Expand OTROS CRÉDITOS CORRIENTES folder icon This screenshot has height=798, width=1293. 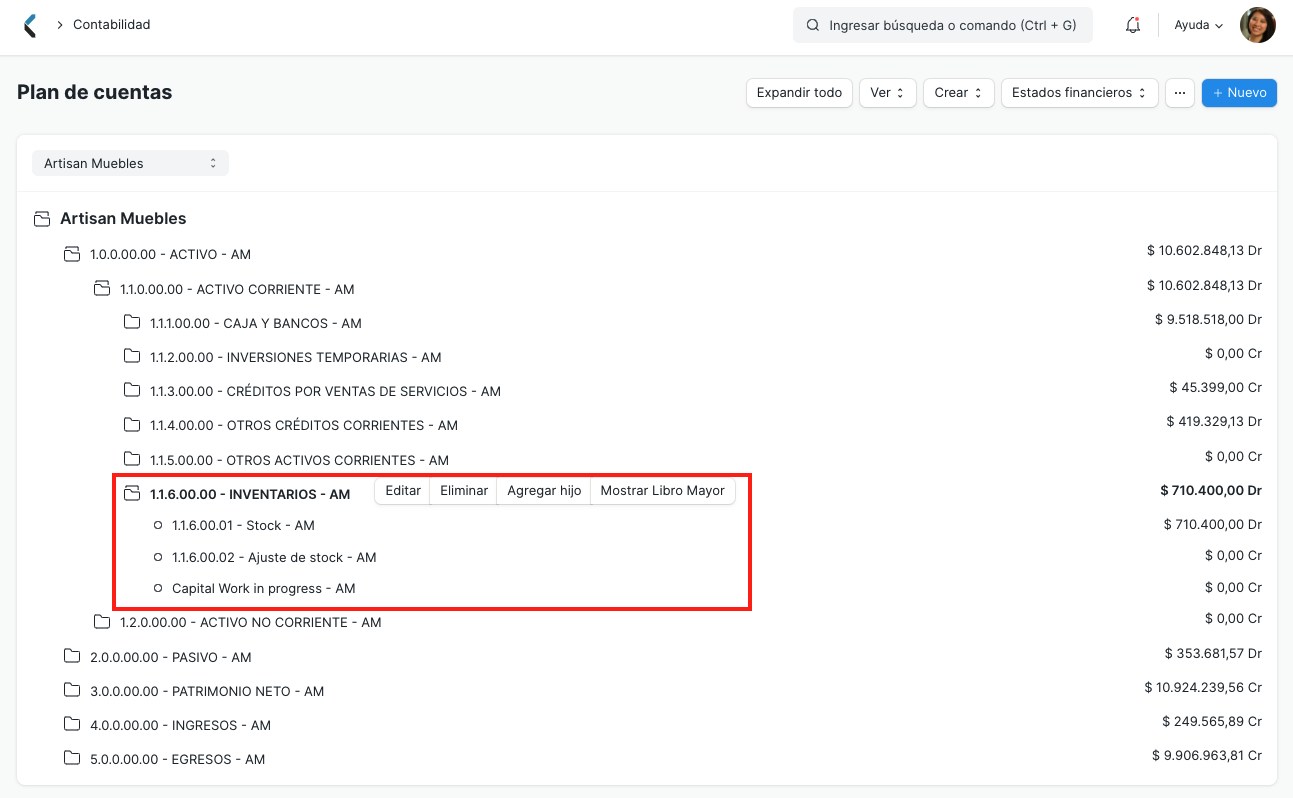click(x=132, y=425)
